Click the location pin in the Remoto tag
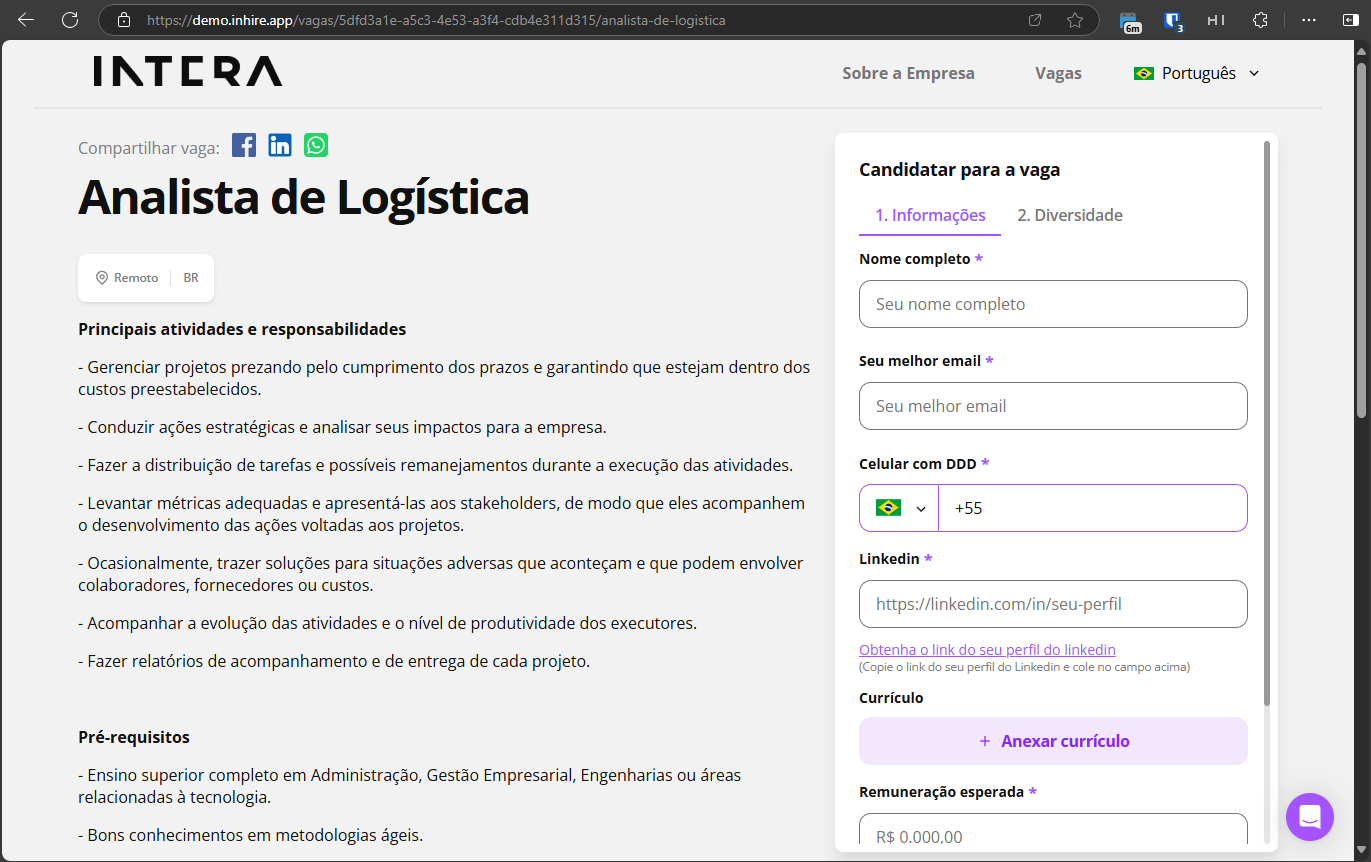 [x=101, y=278]
